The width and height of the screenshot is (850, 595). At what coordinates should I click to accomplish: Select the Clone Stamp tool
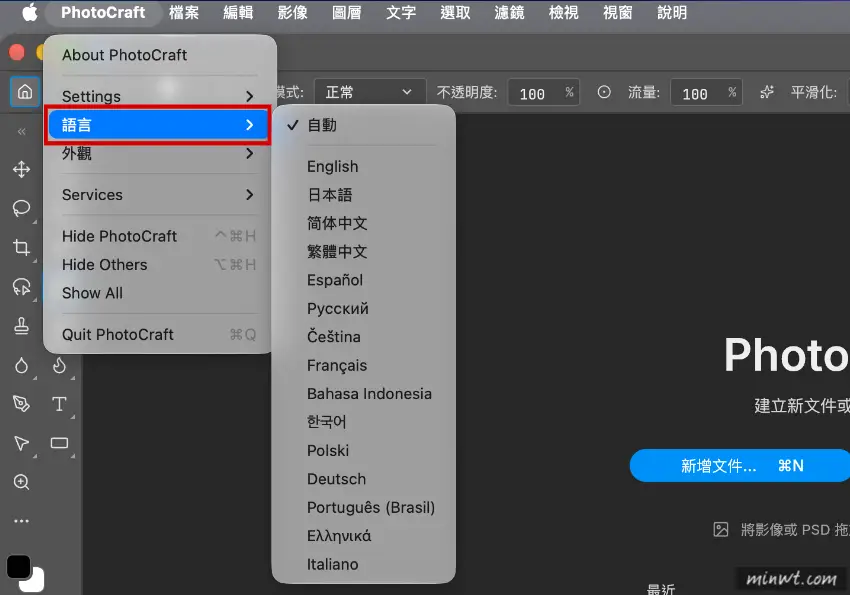[22, 326]
